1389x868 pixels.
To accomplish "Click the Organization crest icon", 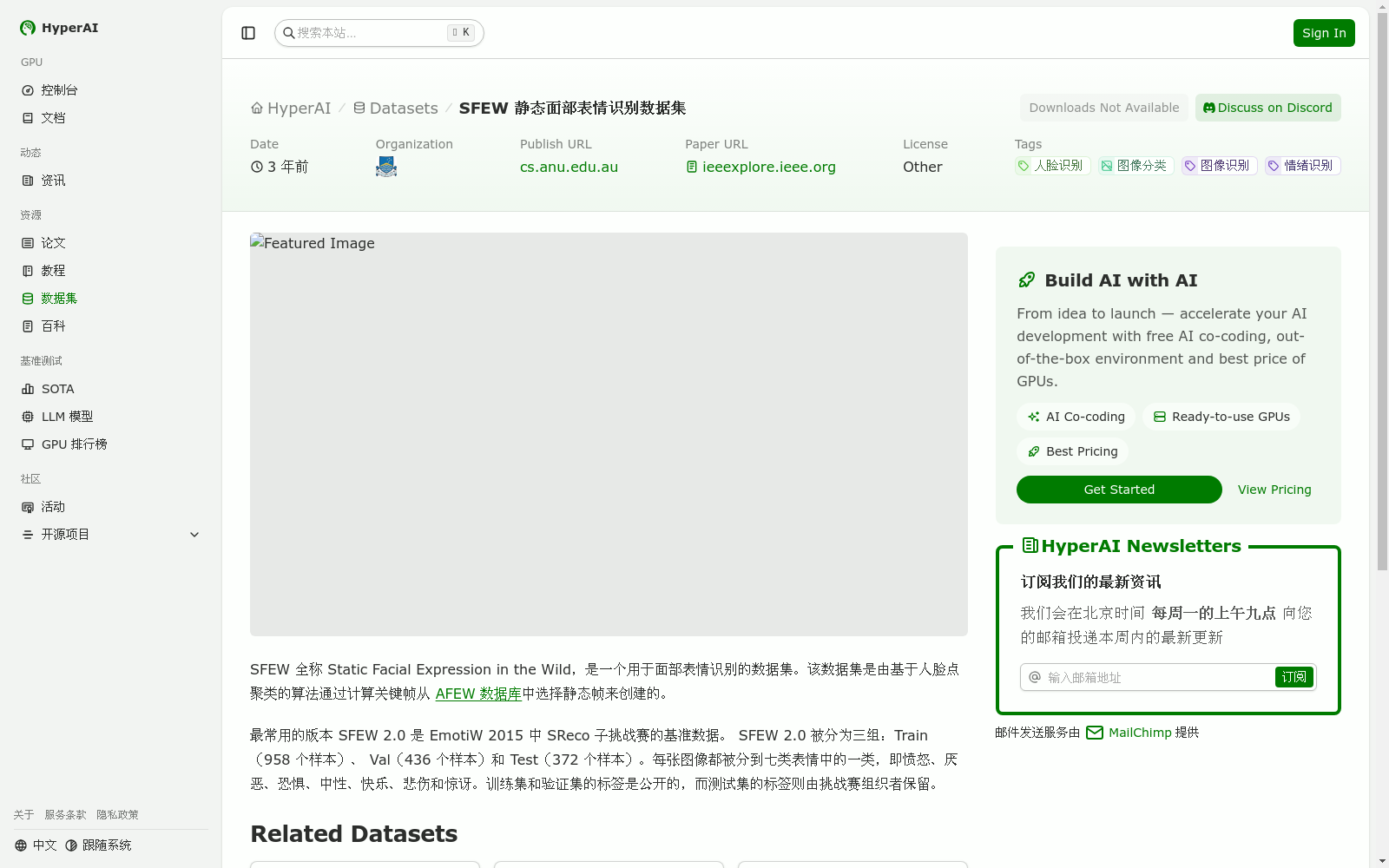I will point(386,167).
